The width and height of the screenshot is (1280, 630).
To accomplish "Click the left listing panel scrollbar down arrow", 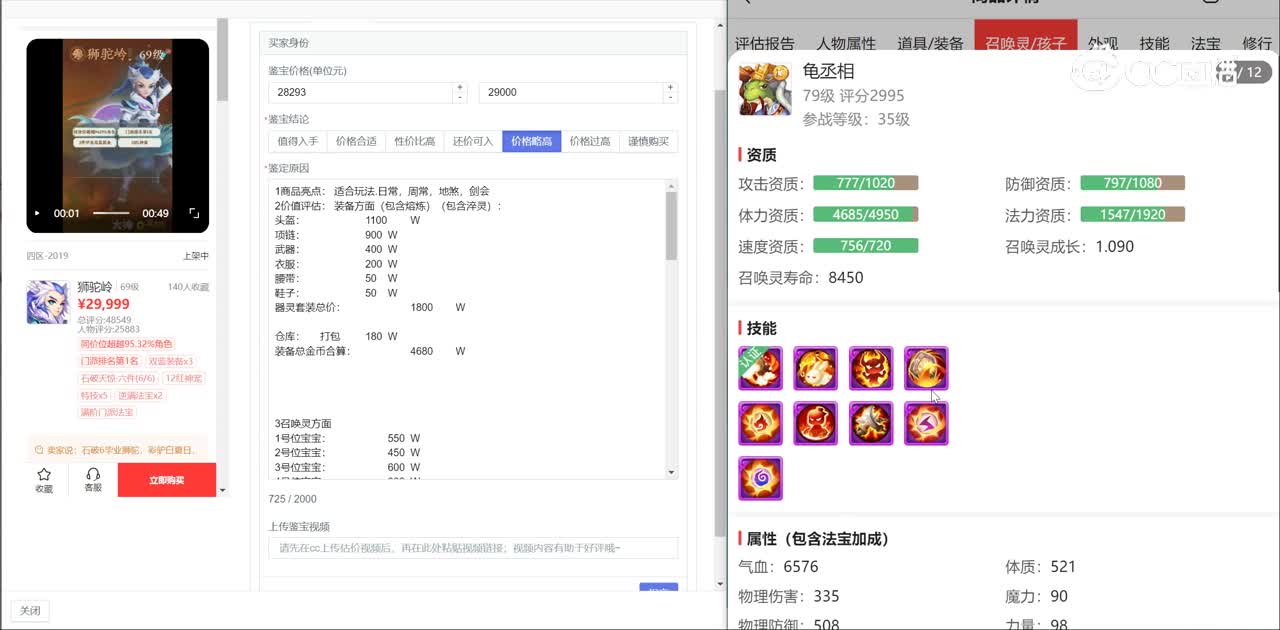I will coord(223,491).
